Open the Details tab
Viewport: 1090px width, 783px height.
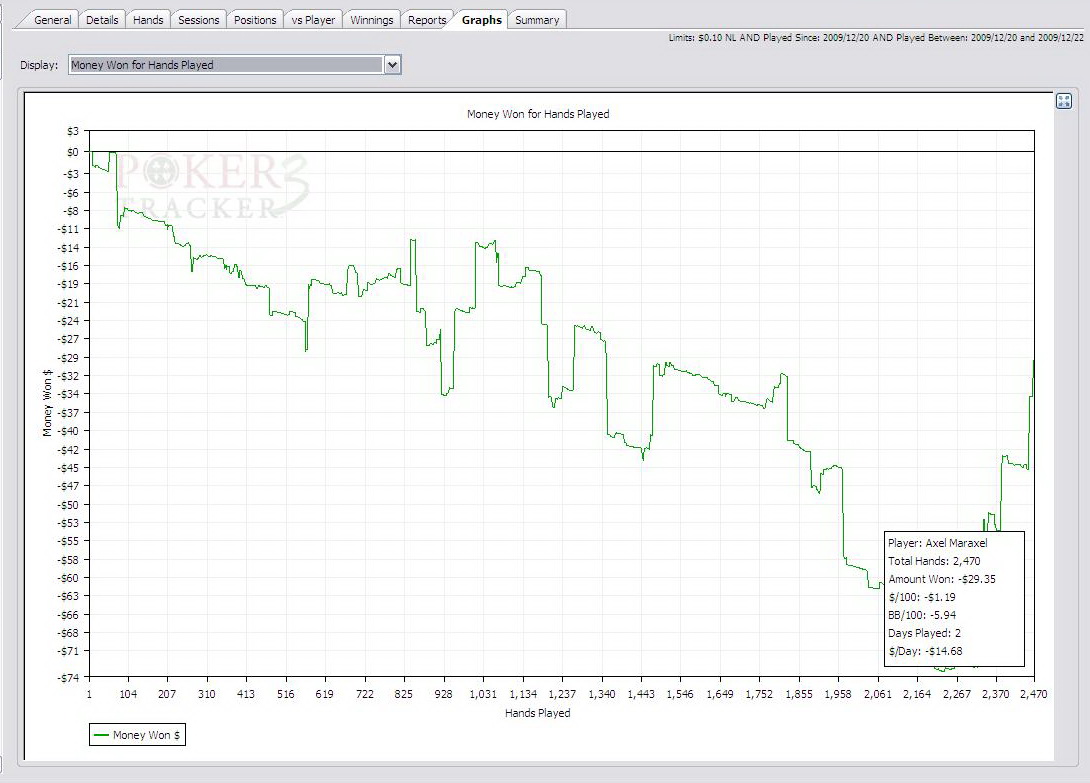102,20
